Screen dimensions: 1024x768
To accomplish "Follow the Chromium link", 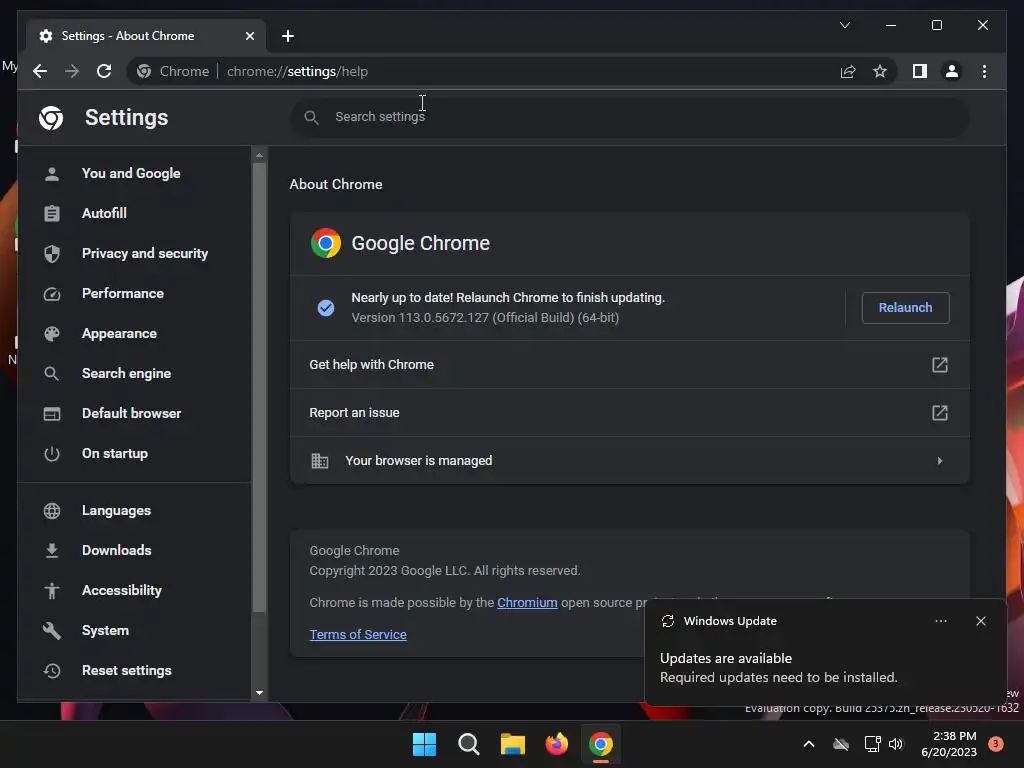I will [x=527, y=602].
